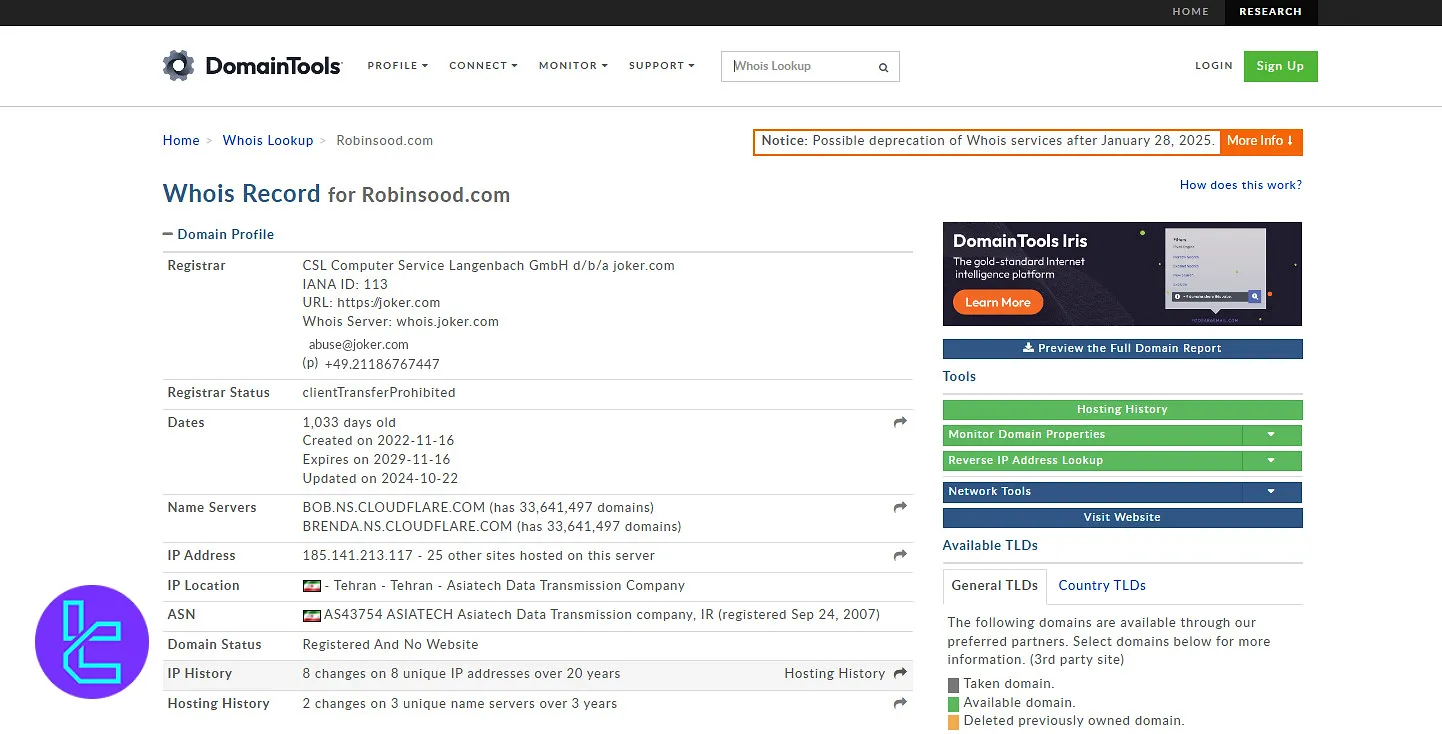Click the green Hosting History tool button

coord(1121,409)
